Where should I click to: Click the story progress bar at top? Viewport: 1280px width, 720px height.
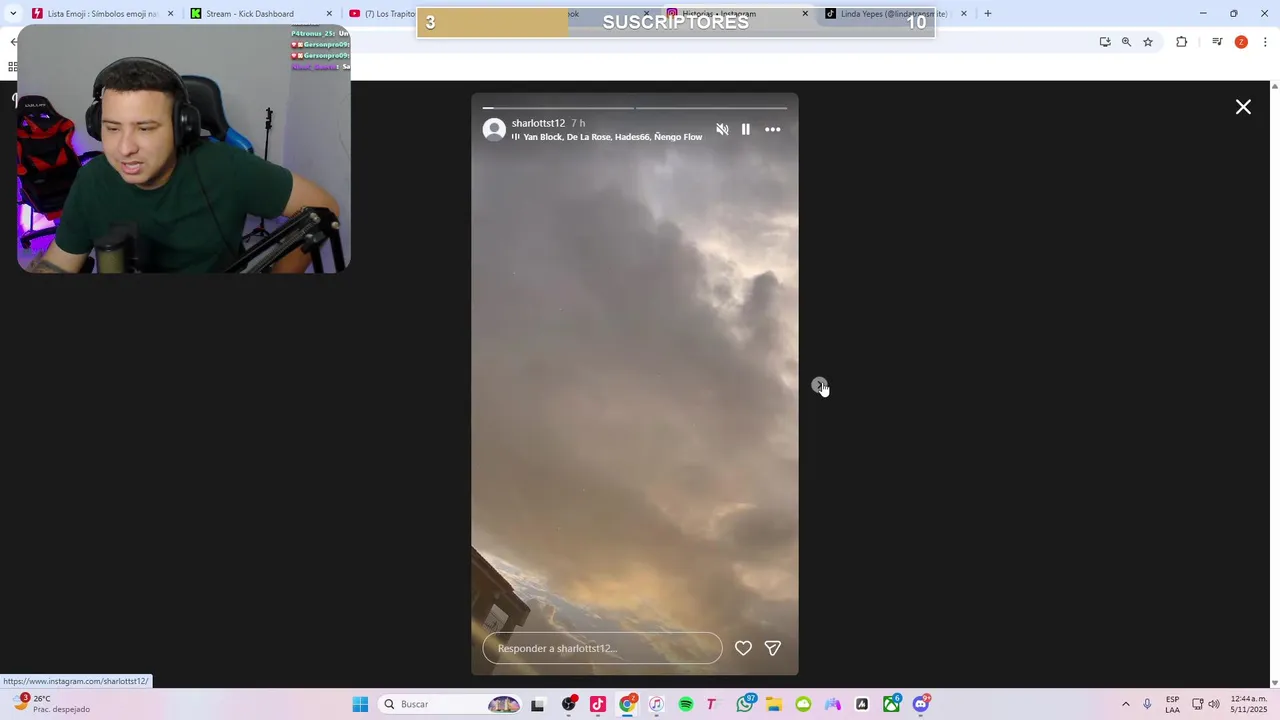(x=635, y=107)
